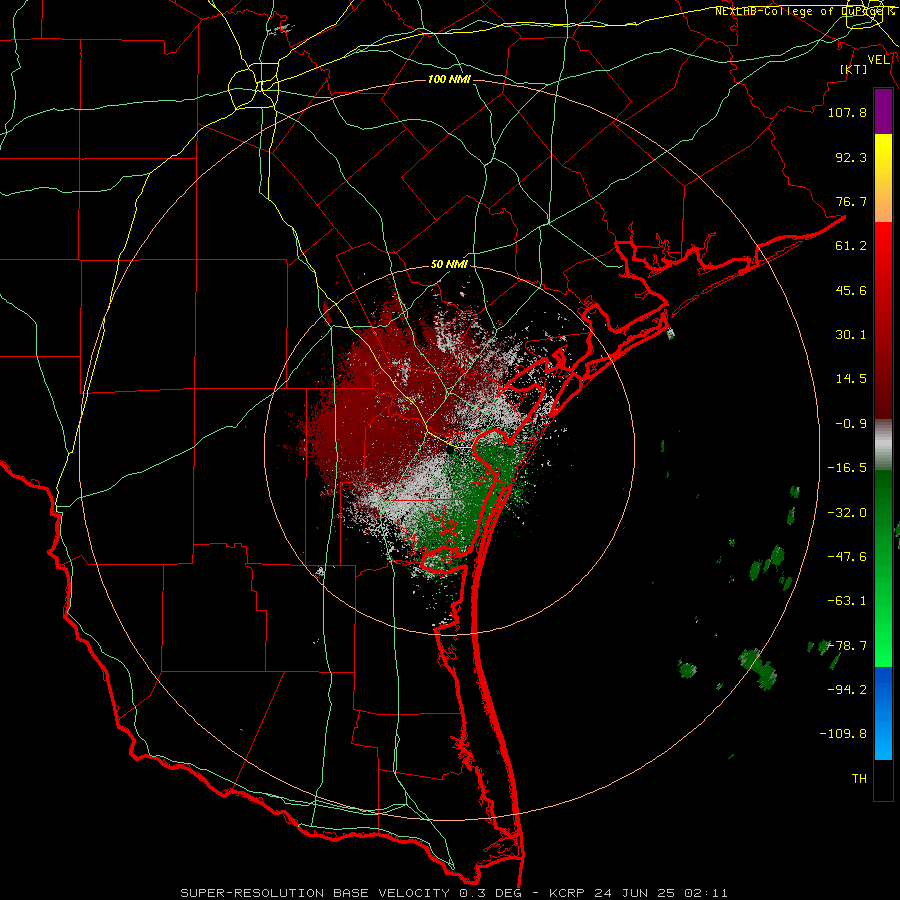
Task: Pick the black TH segment of the scale
Action: coord(883,779)
